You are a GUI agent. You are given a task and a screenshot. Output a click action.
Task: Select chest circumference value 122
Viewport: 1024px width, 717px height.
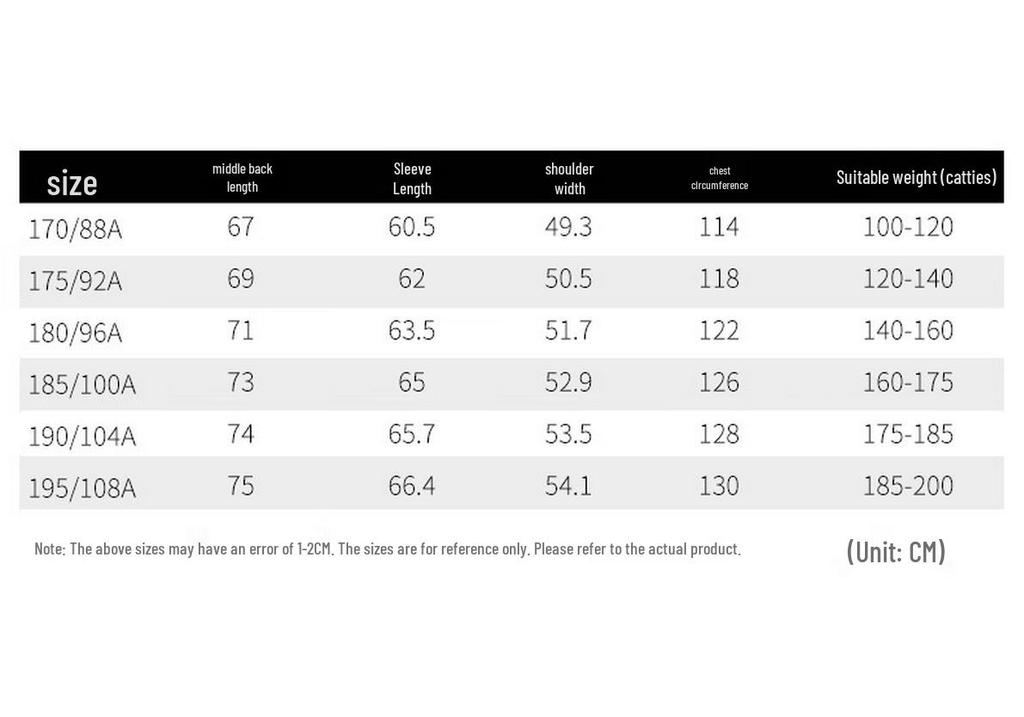click(719, 330)
